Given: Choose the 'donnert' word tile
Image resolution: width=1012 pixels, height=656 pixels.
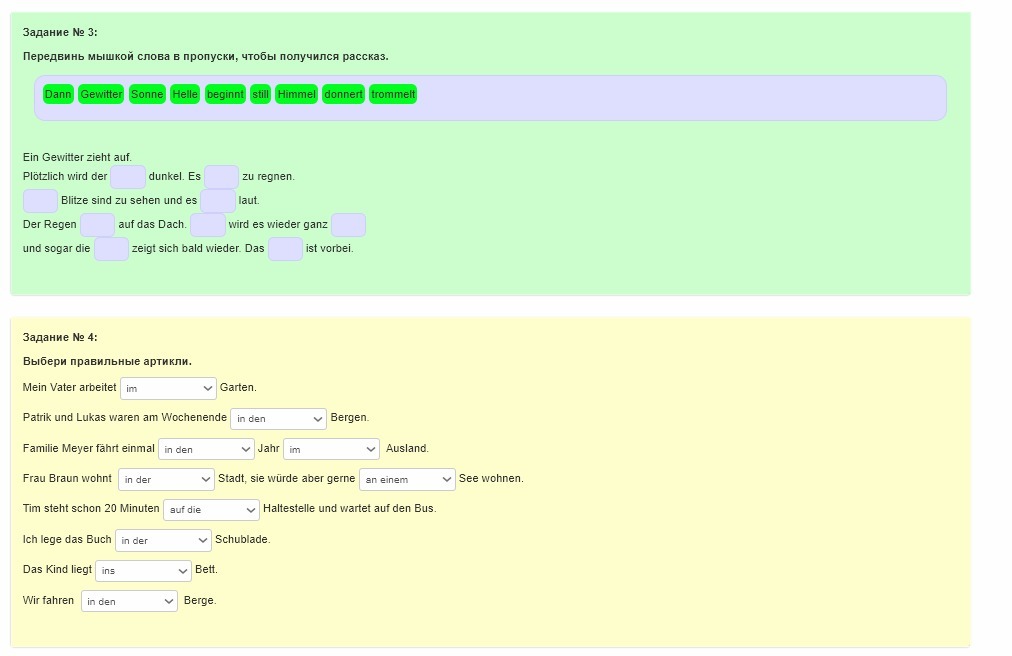Looking at the screenshot, I should point(343,94).
